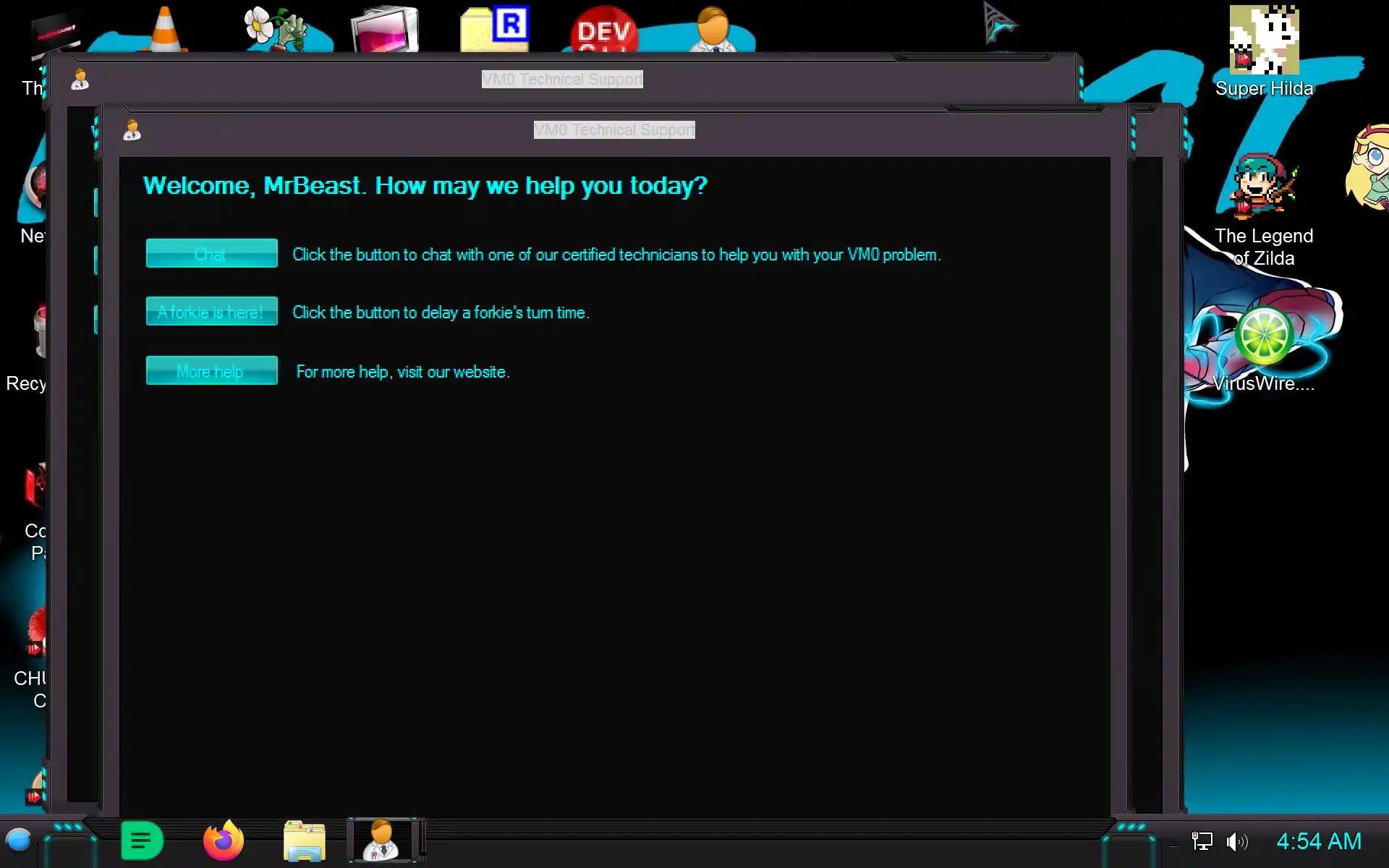1389x868 pixels.
Task: Open the Super Hilda desktop icon
Action: pos(1264,41)
